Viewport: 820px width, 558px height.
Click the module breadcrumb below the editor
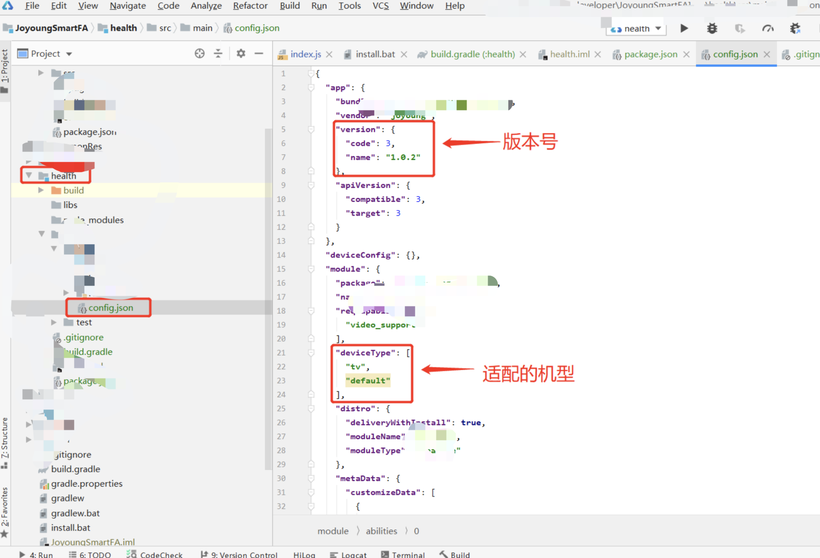(333, 531)
